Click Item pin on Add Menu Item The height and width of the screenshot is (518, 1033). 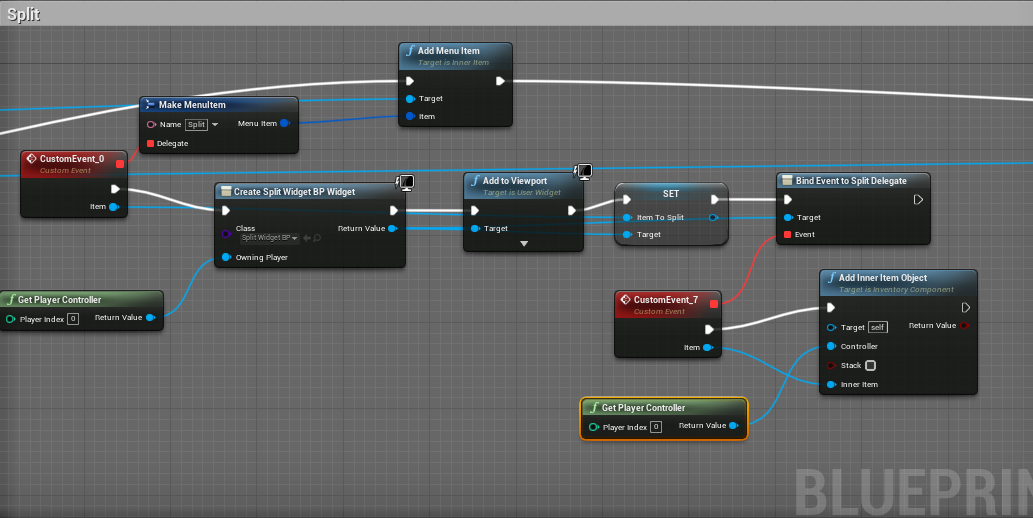(x=410, y=117)
